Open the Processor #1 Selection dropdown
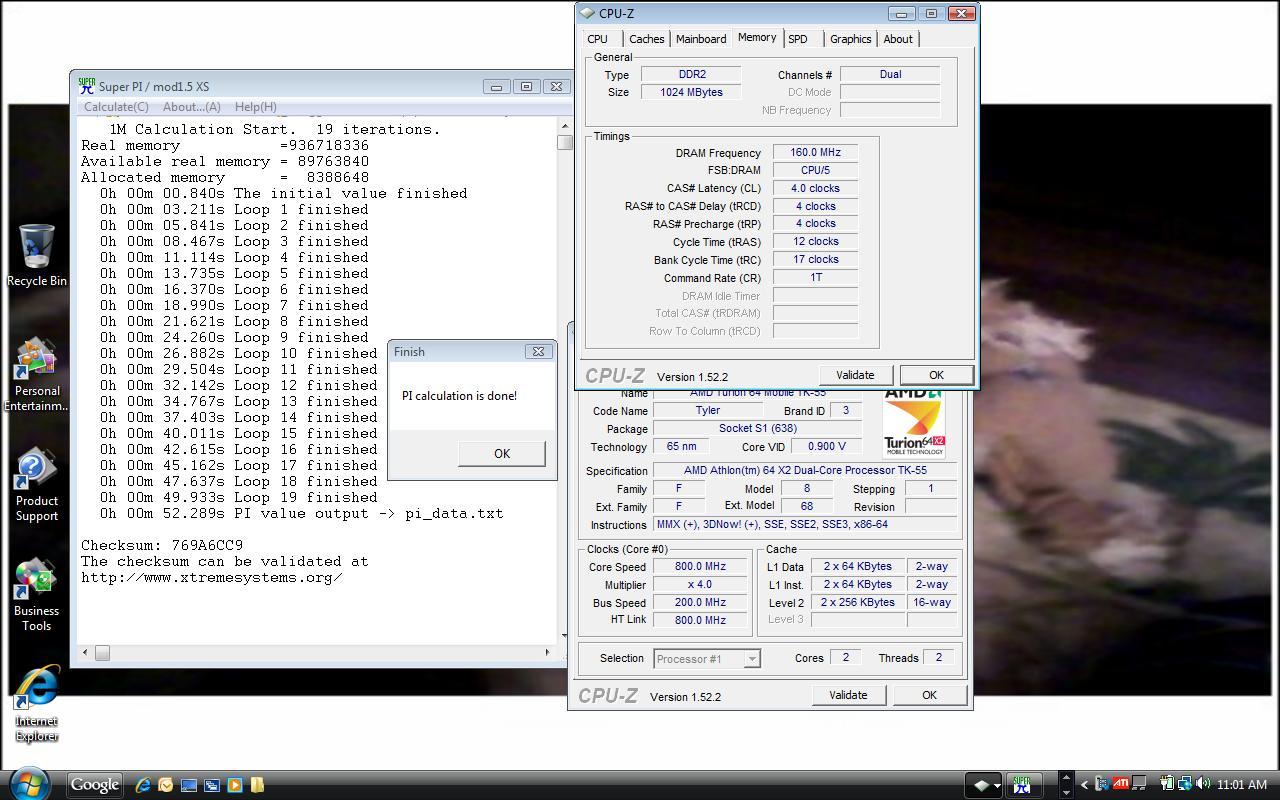1280x800 pixels. 707,658
